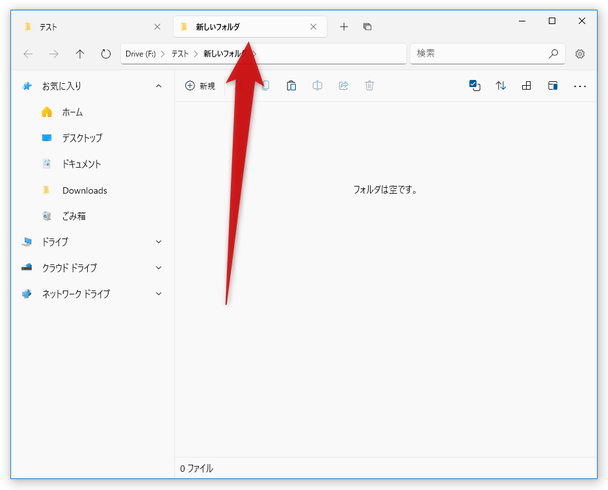
Task: Open the sort arrows menu
Action: (501, 86)
